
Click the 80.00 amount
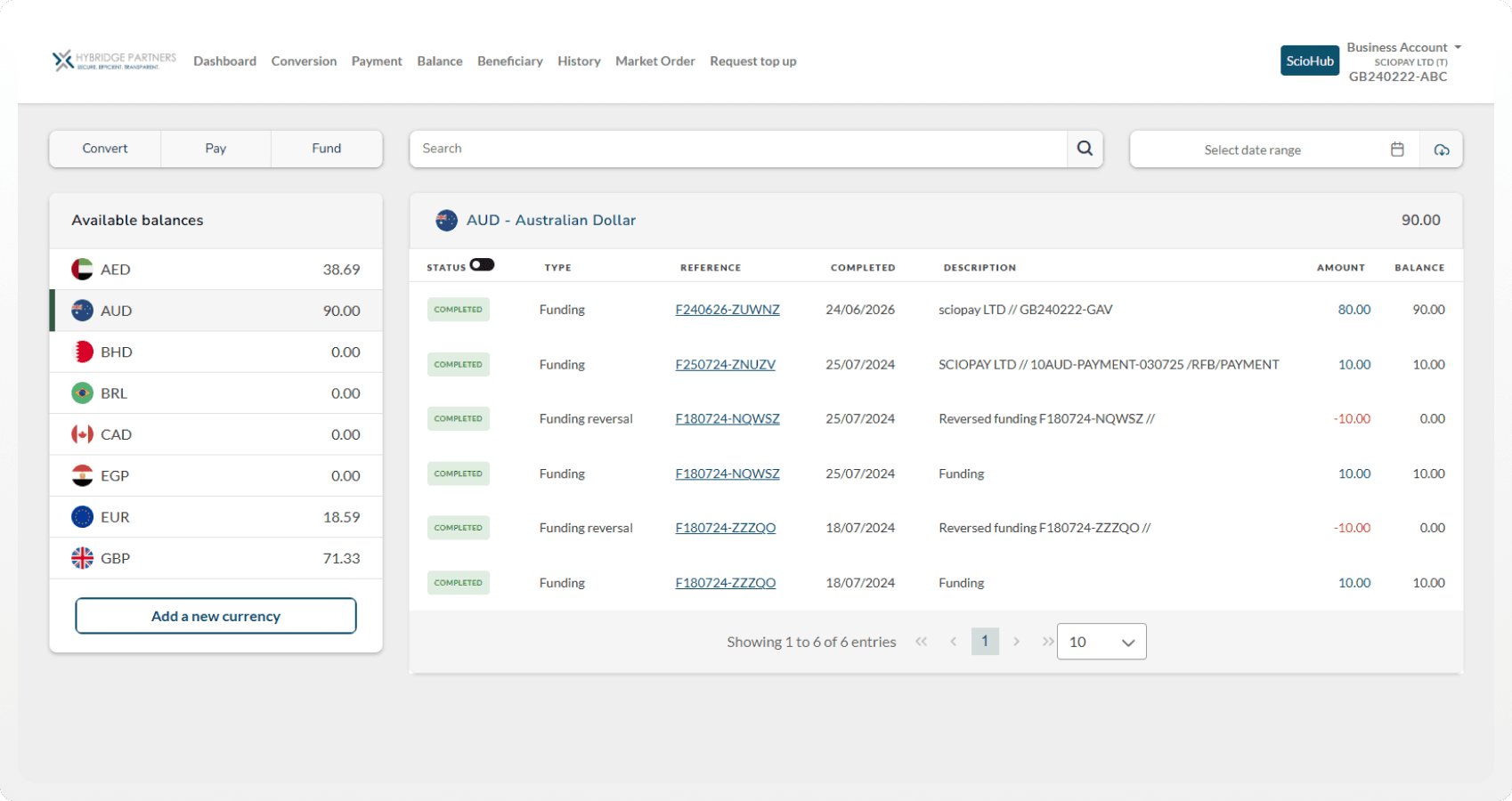pos(1353,310)
